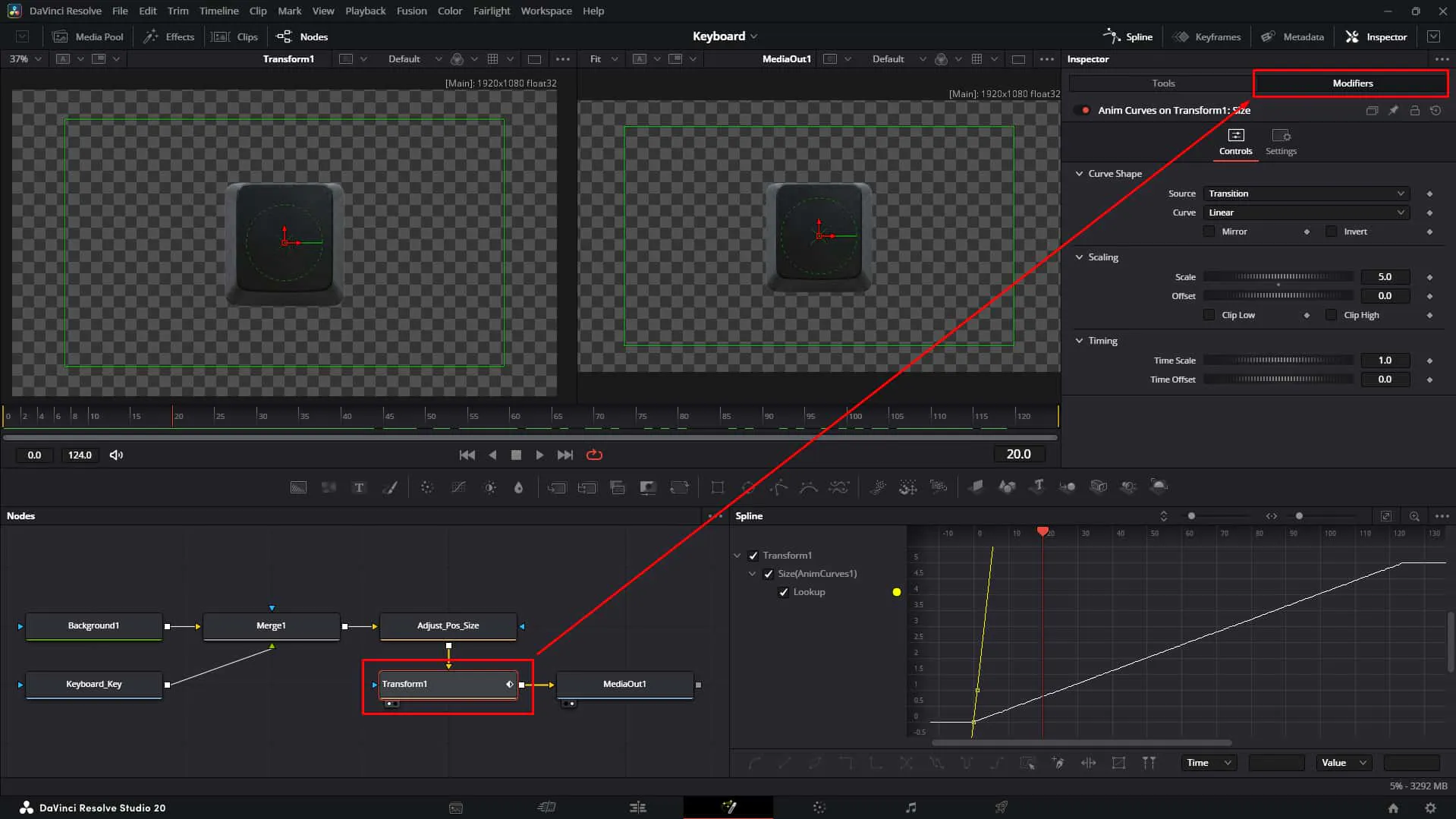Toggle the Spline panel button
This screenshot has width=1456, height=819.
coord(1127,36)
